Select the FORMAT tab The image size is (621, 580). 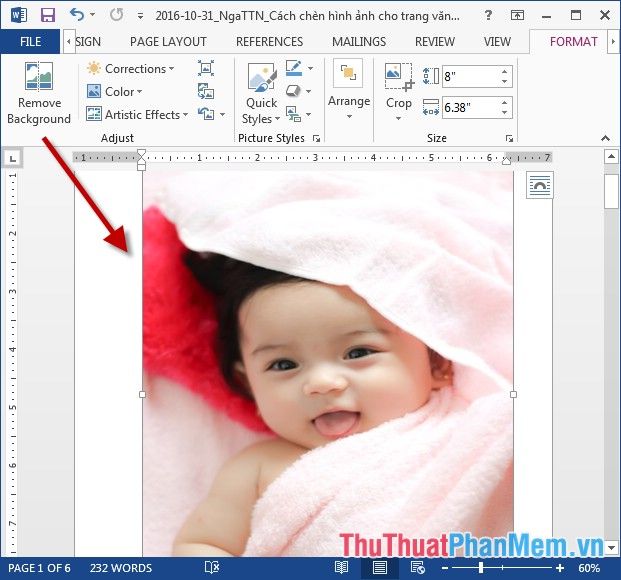click(573, 42)
